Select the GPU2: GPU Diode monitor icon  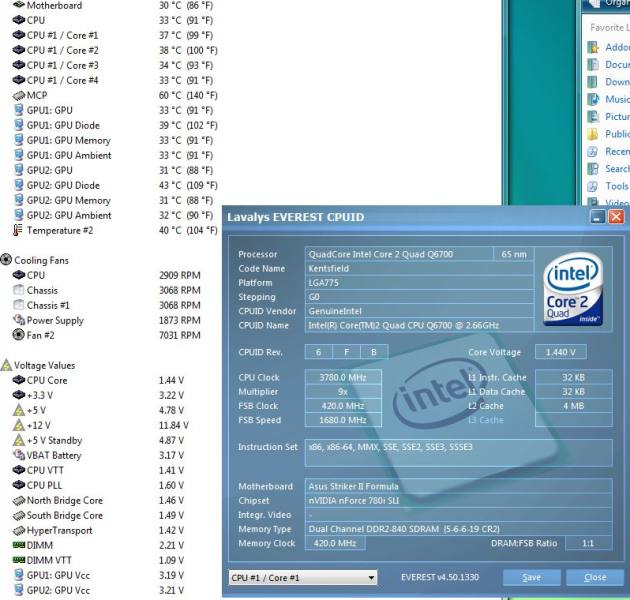(18, 185)
